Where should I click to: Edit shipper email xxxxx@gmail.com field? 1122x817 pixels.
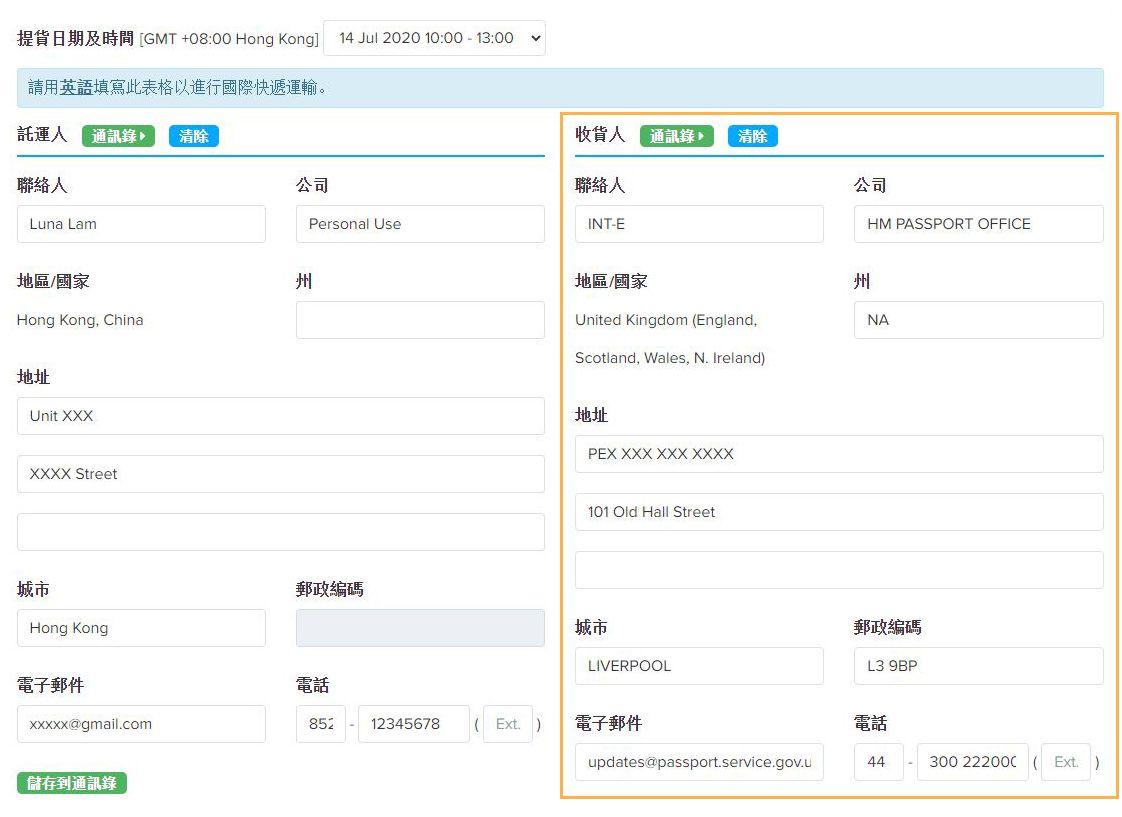click(x=141, y=724)
